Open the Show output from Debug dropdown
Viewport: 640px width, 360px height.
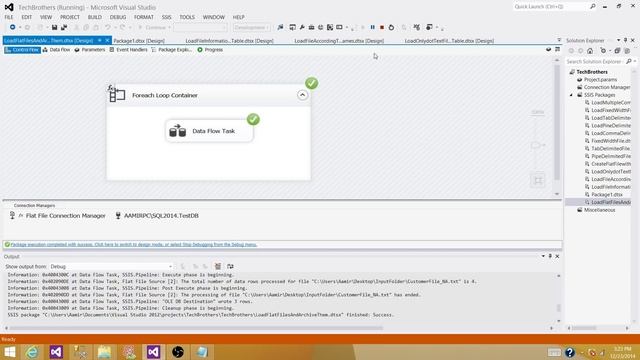111,266
